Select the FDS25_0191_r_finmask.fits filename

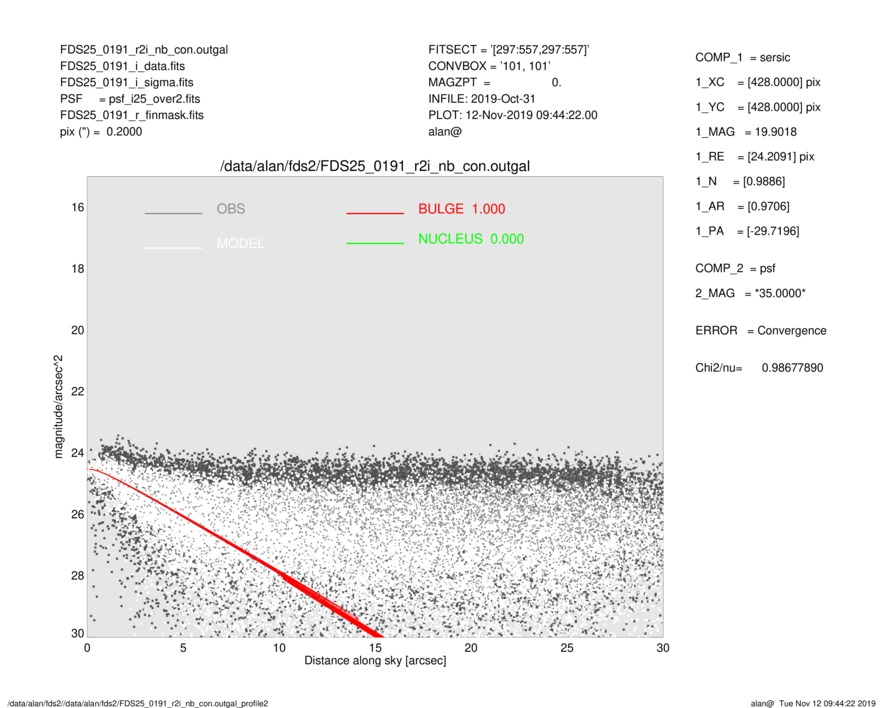(132, 115)
